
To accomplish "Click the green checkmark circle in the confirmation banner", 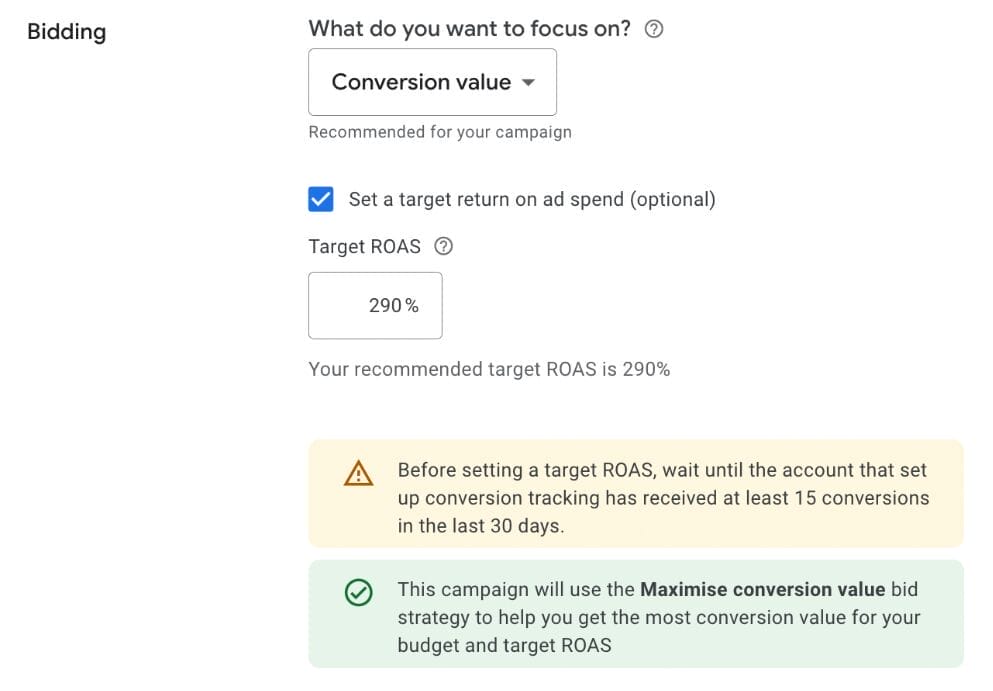I will (x=357, y=593).
